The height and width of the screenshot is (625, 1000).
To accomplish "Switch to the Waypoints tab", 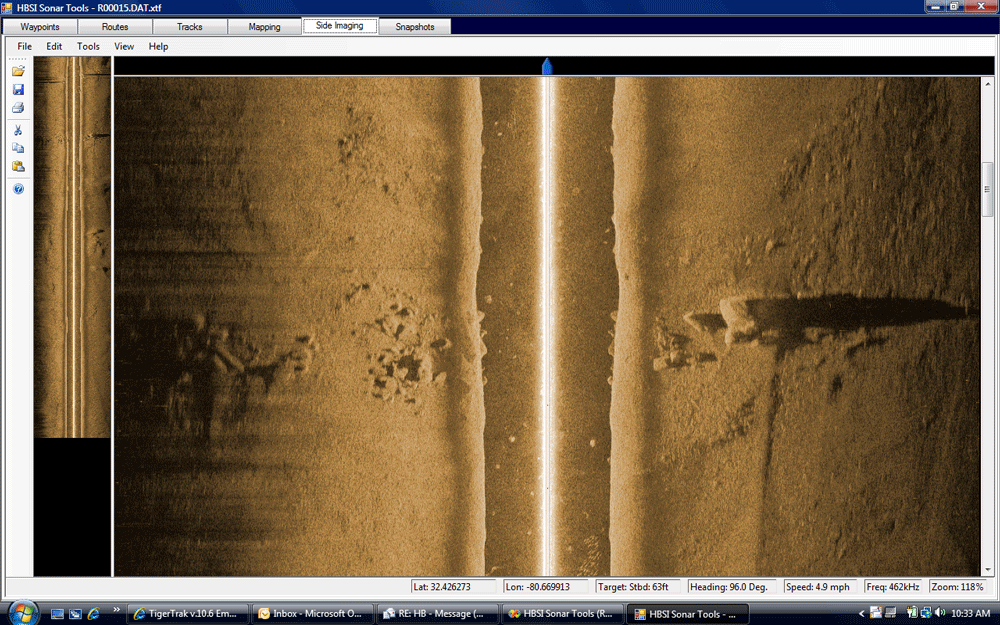I will point(41,27).
